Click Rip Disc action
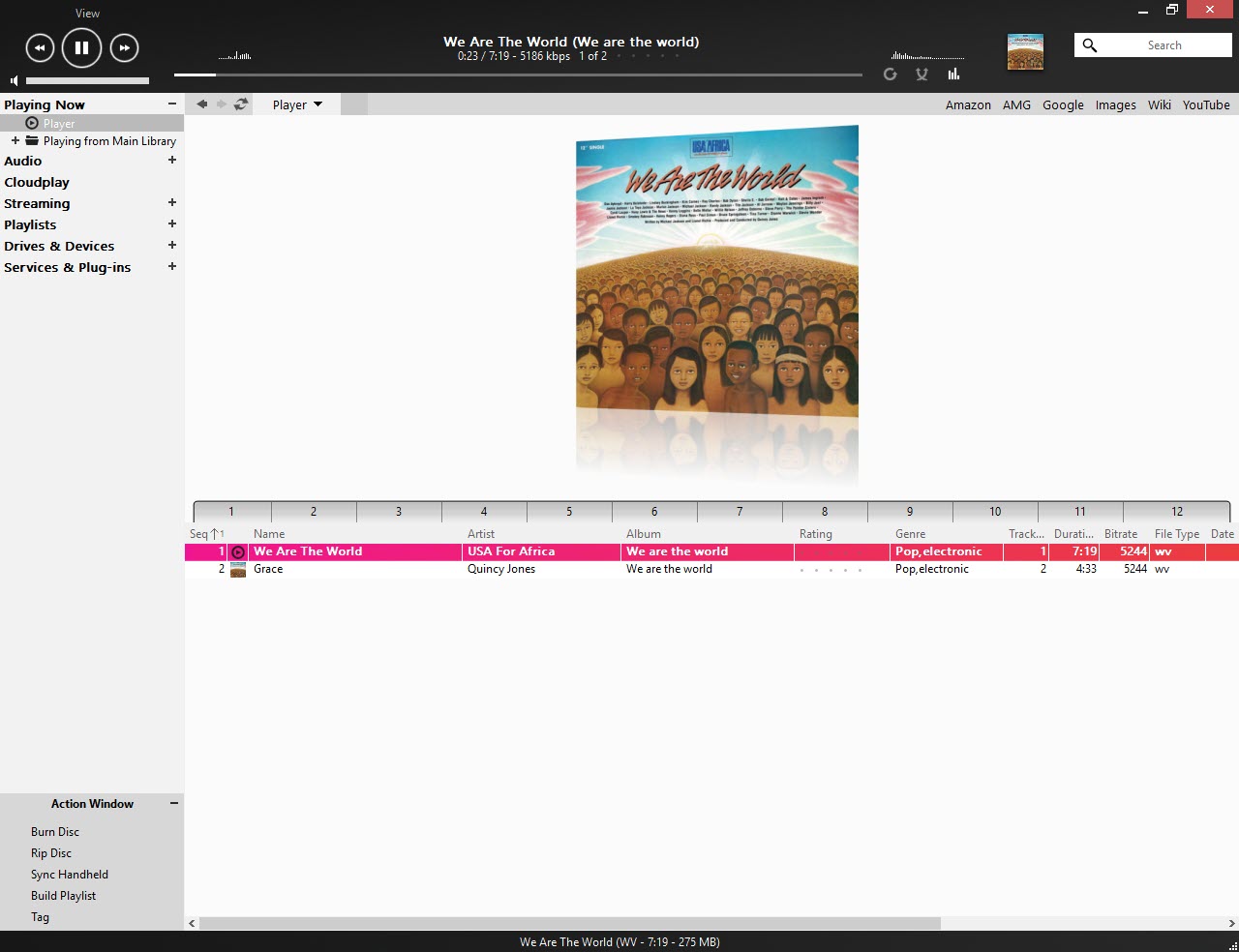 (51, 853)
